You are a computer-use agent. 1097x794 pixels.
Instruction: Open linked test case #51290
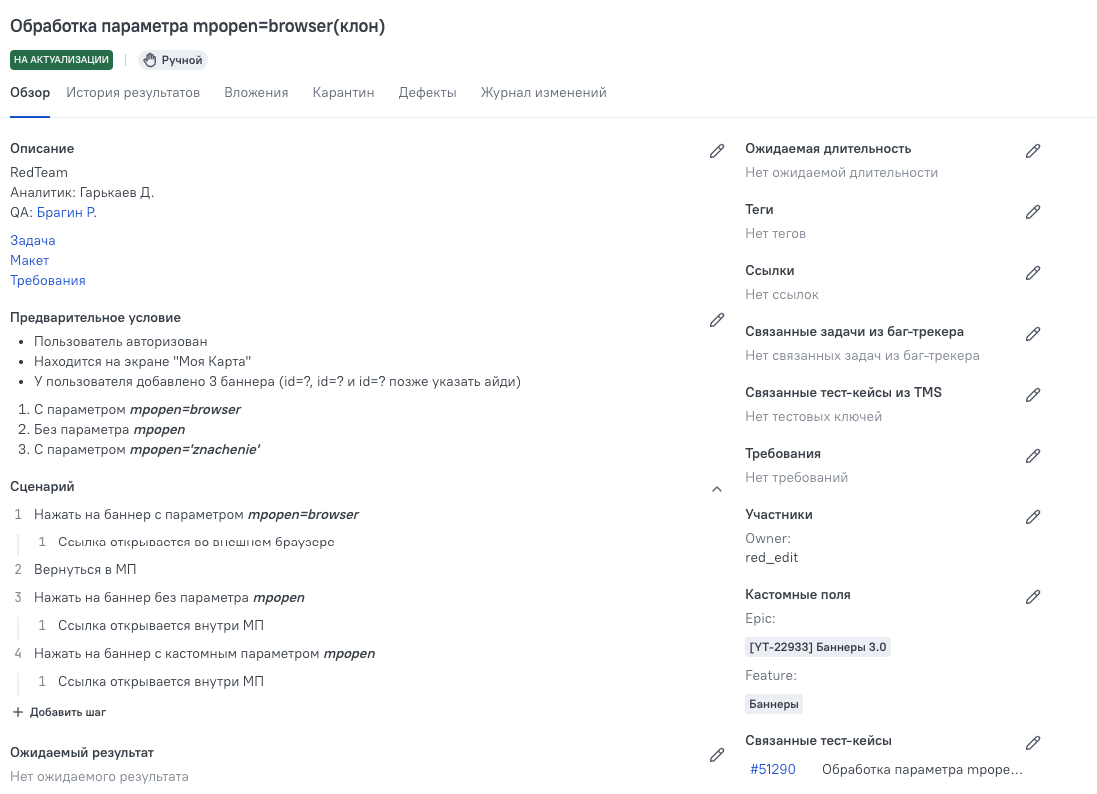pyautogui.click(x=770, y=769)
